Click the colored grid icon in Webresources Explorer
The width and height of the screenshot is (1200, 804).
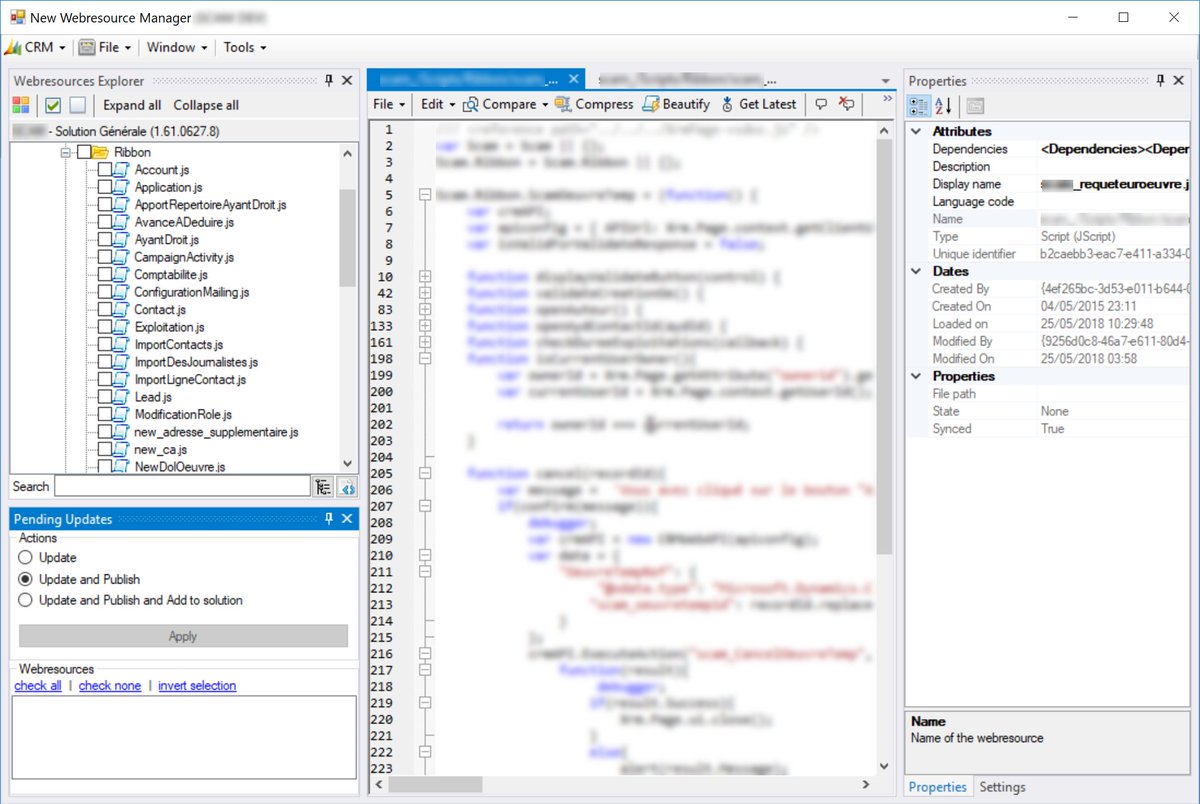[x=21, y=105]
